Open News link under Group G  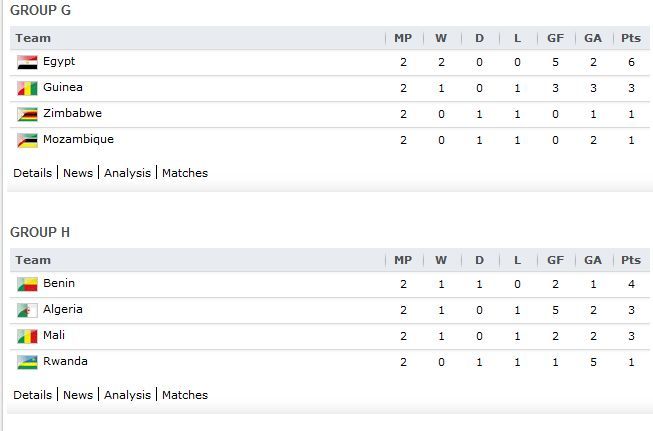coord(78,173)
